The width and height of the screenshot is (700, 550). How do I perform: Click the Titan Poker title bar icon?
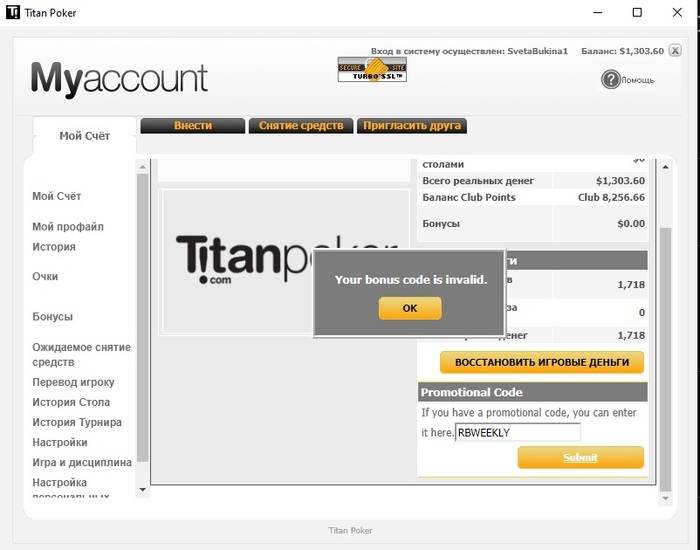pos(12,12)
